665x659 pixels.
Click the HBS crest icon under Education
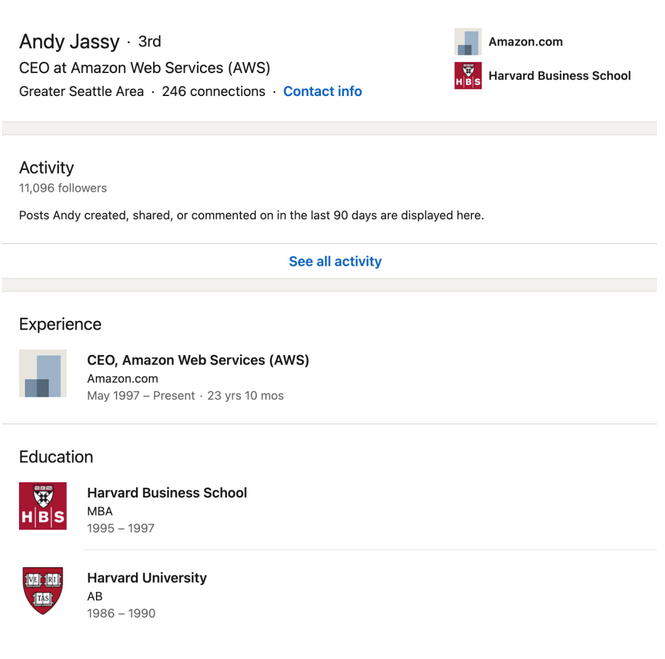[x=43, y=506]
